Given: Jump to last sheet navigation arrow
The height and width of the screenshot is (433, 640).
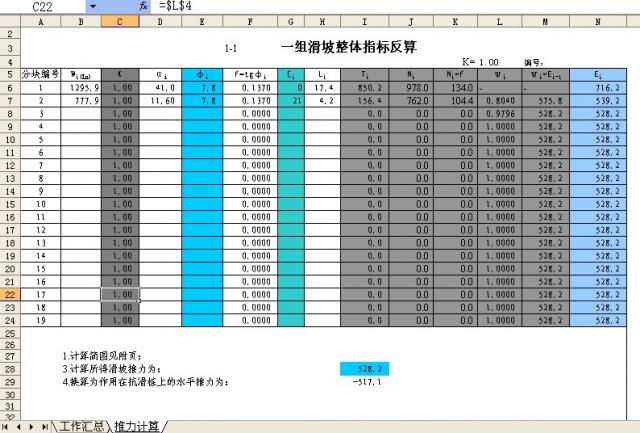Looking at the screenshot, I should pos(44,427).
